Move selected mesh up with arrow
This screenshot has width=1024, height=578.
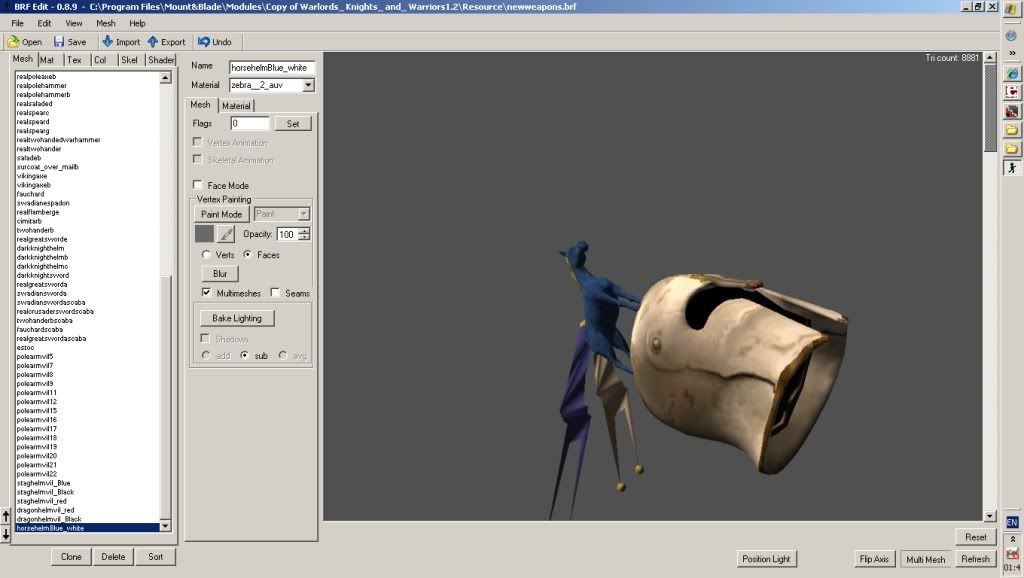(x=6, y=516)
